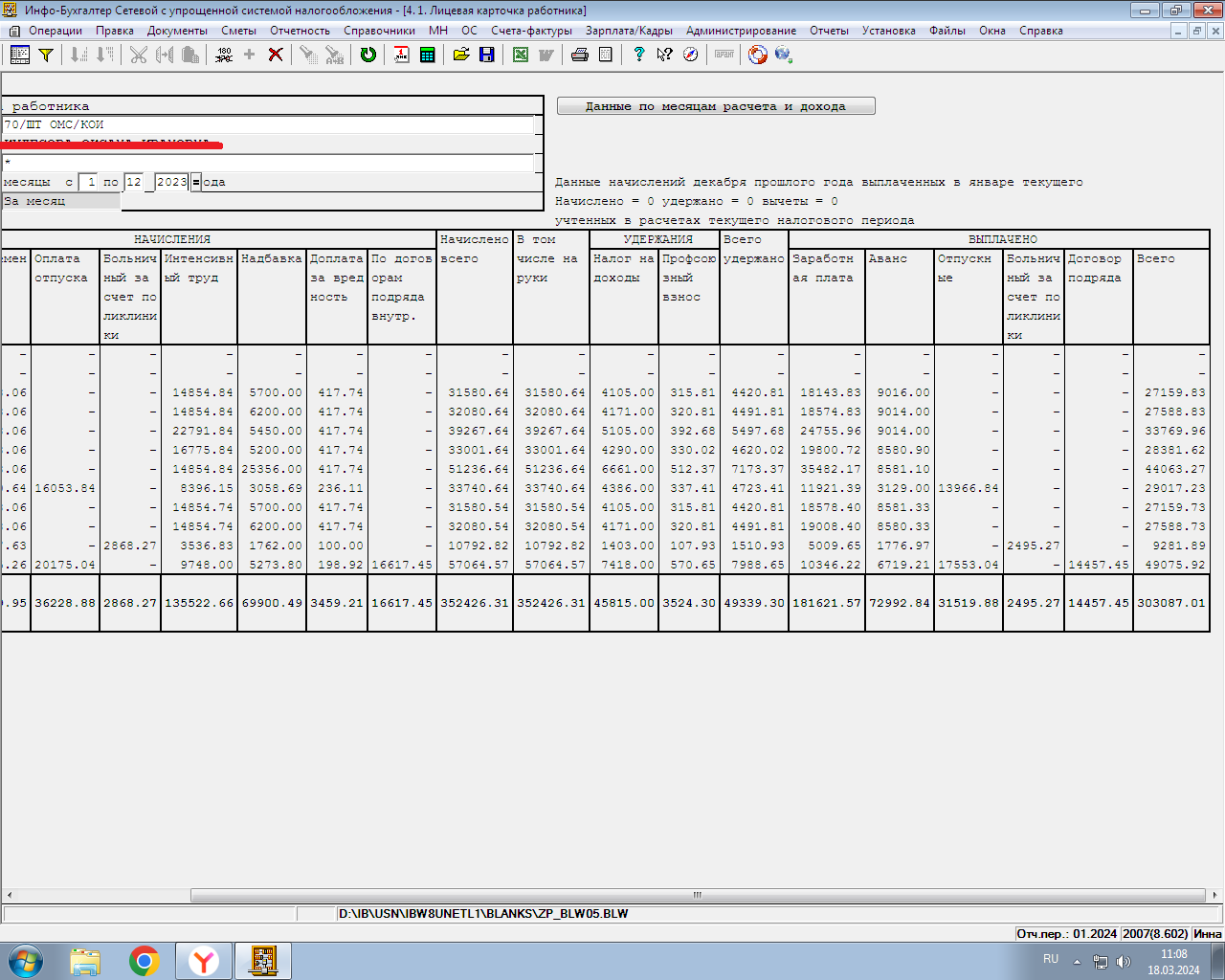Click the 180 degree rotate icon
Viewport: 1225px width, 980px height.
point(224,55)
